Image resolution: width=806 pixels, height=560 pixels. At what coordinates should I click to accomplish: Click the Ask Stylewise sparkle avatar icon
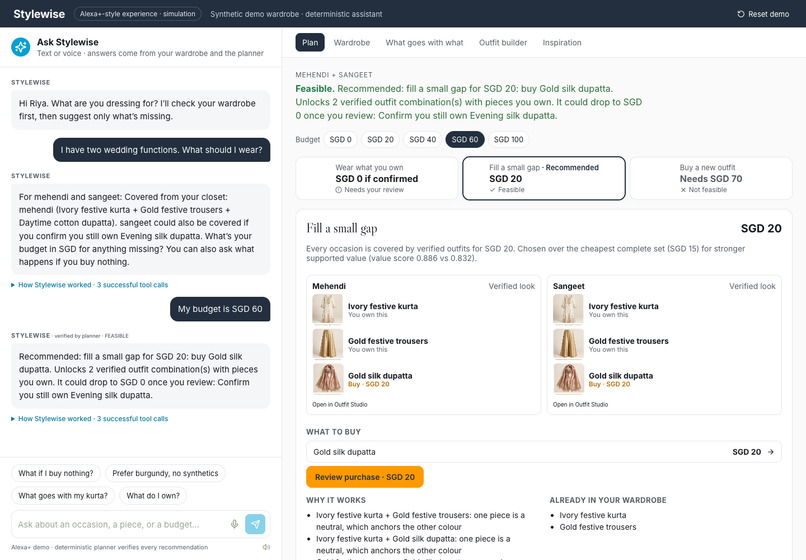21,47
